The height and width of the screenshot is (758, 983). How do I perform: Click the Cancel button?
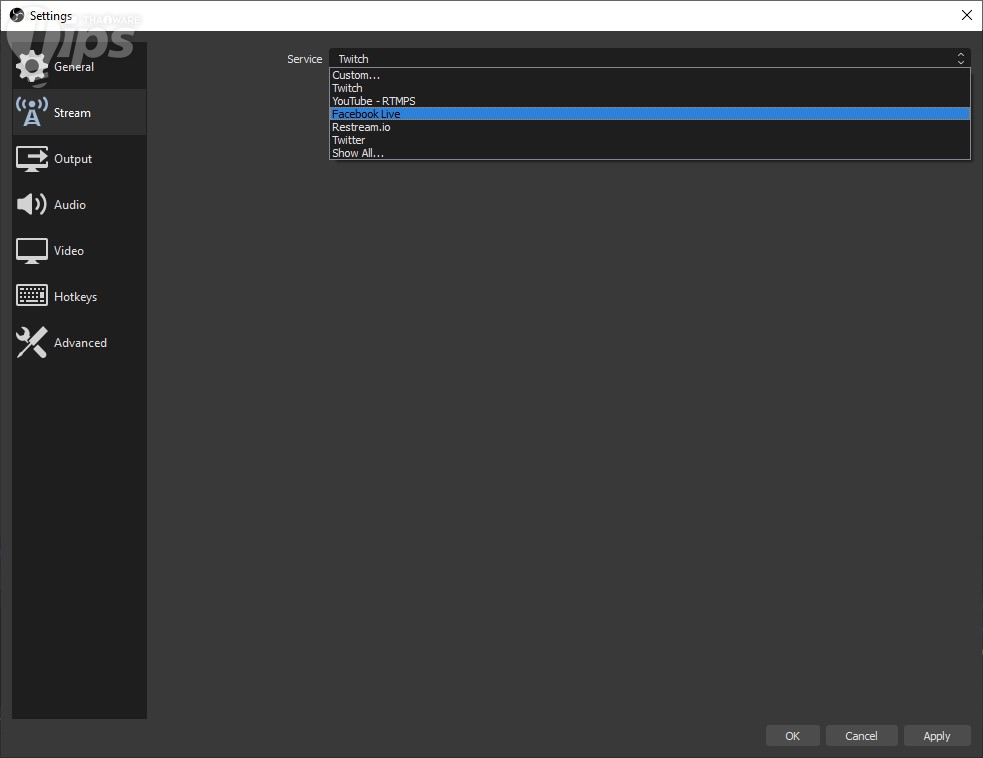[861, 735]
